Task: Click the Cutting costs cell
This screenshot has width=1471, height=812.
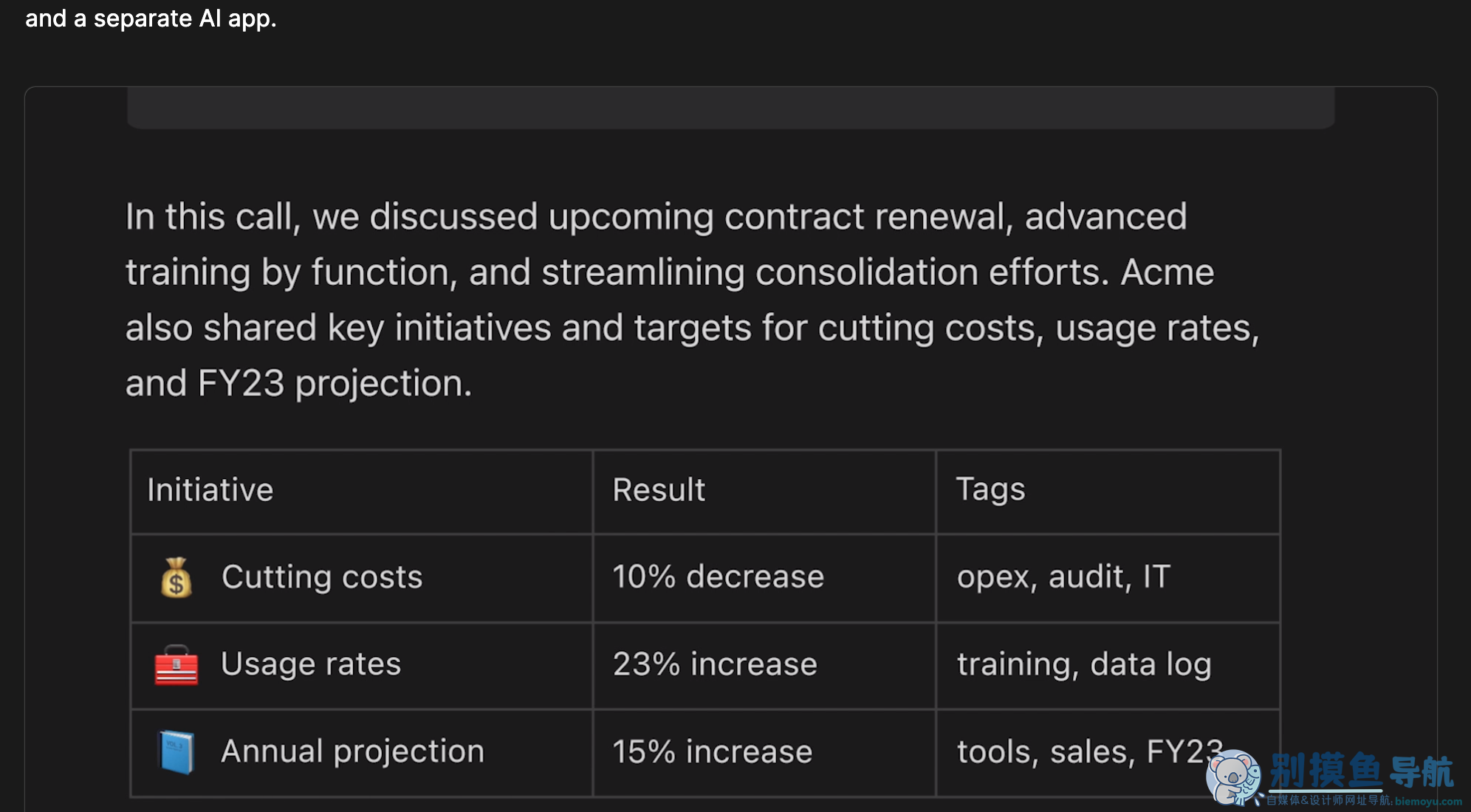Action: (x=362, y=578)
